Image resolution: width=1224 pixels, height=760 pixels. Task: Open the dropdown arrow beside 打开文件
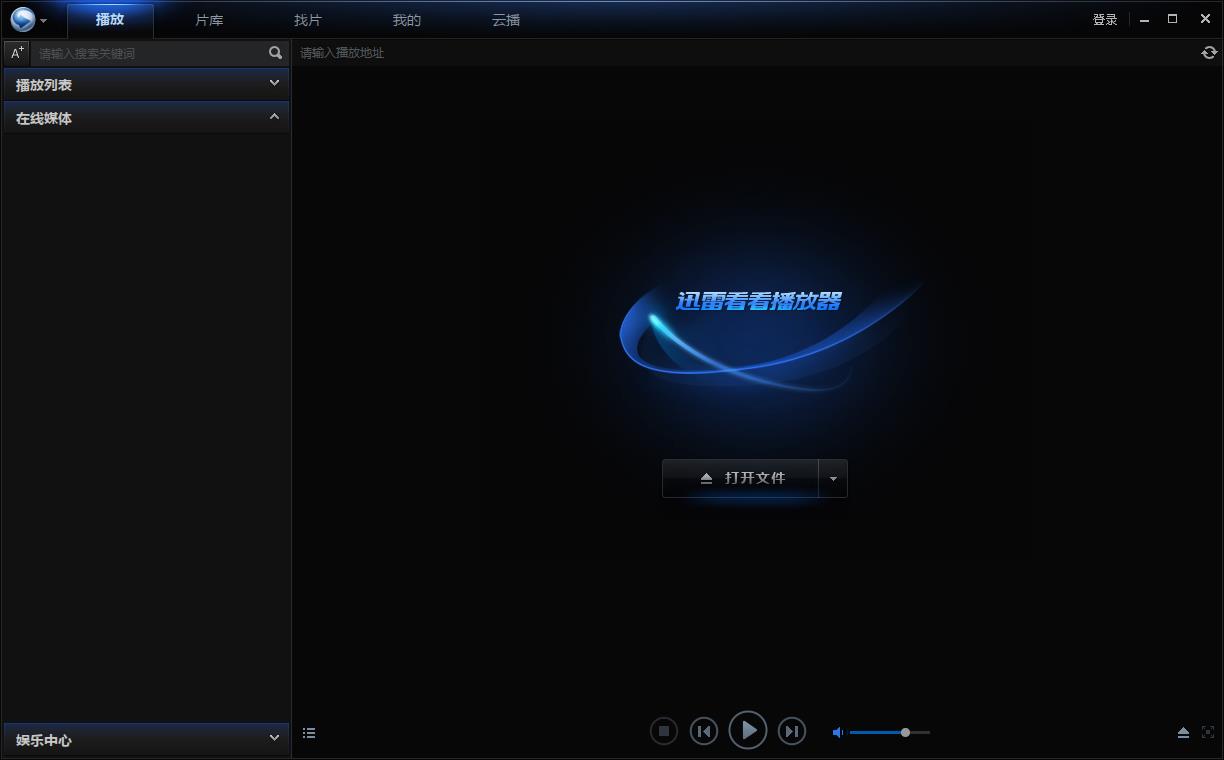click(833, 479)
